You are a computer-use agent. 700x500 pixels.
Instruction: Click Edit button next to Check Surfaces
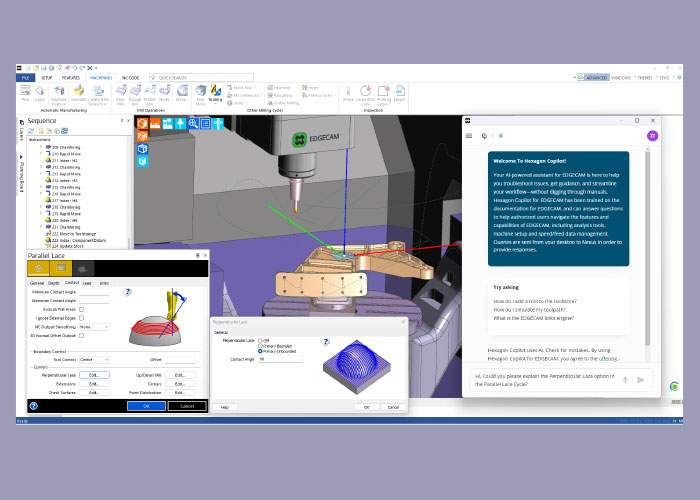click(x=94, y=392)
